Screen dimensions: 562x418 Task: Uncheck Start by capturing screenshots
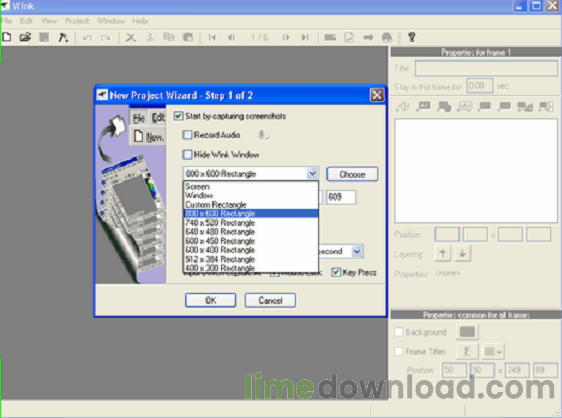click(178, 116)
